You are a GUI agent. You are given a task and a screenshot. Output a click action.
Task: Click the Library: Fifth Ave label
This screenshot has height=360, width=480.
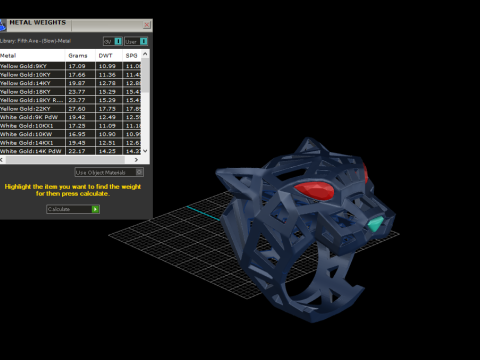pos(35,41)
